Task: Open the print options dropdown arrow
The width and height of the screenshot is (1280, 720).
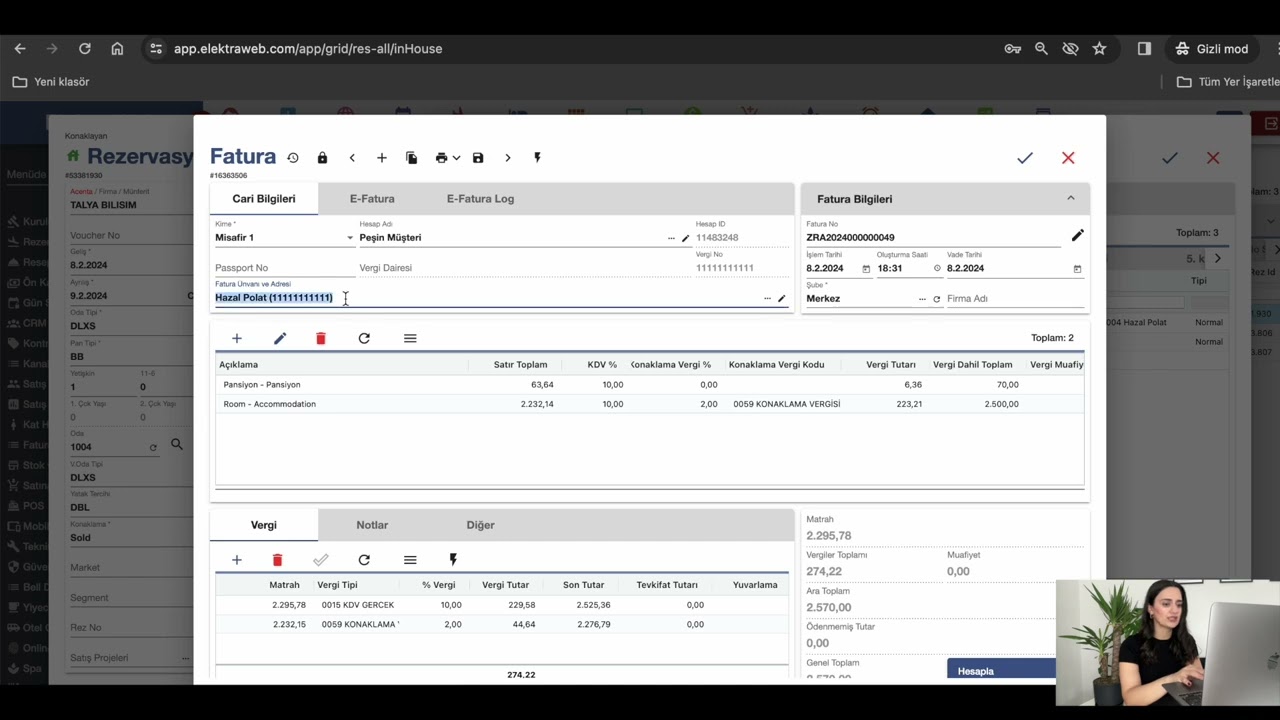Action: pos(456,158)
